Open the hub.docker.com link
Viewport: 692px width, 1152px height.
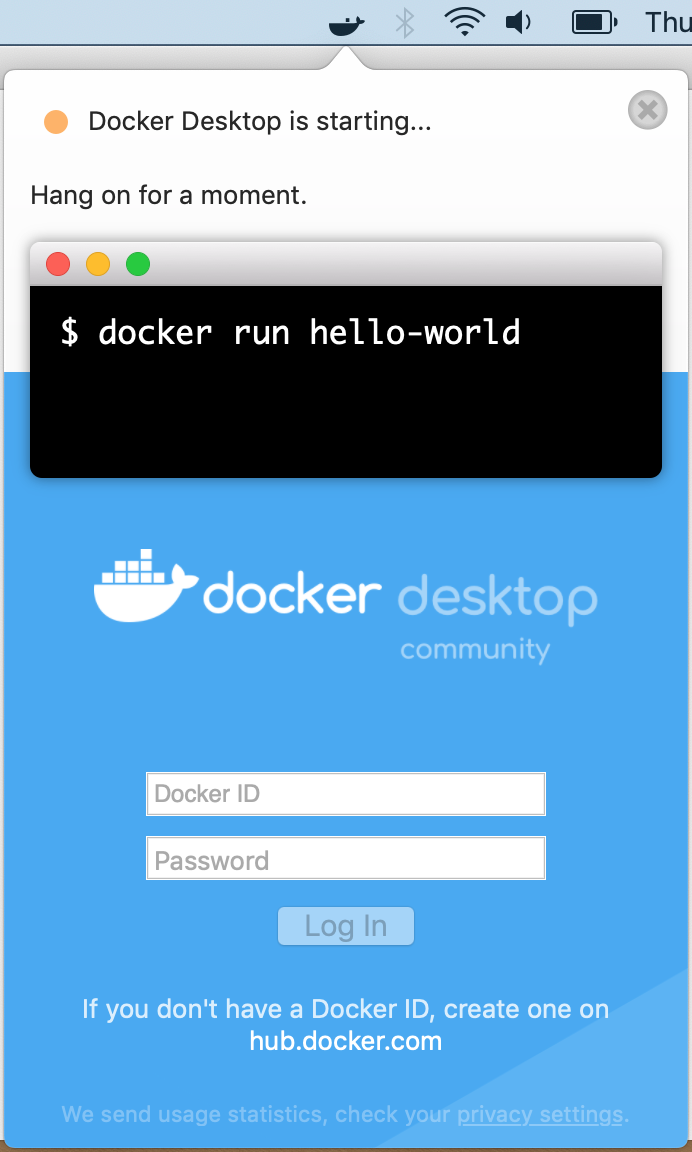[x=346, y=1041]
